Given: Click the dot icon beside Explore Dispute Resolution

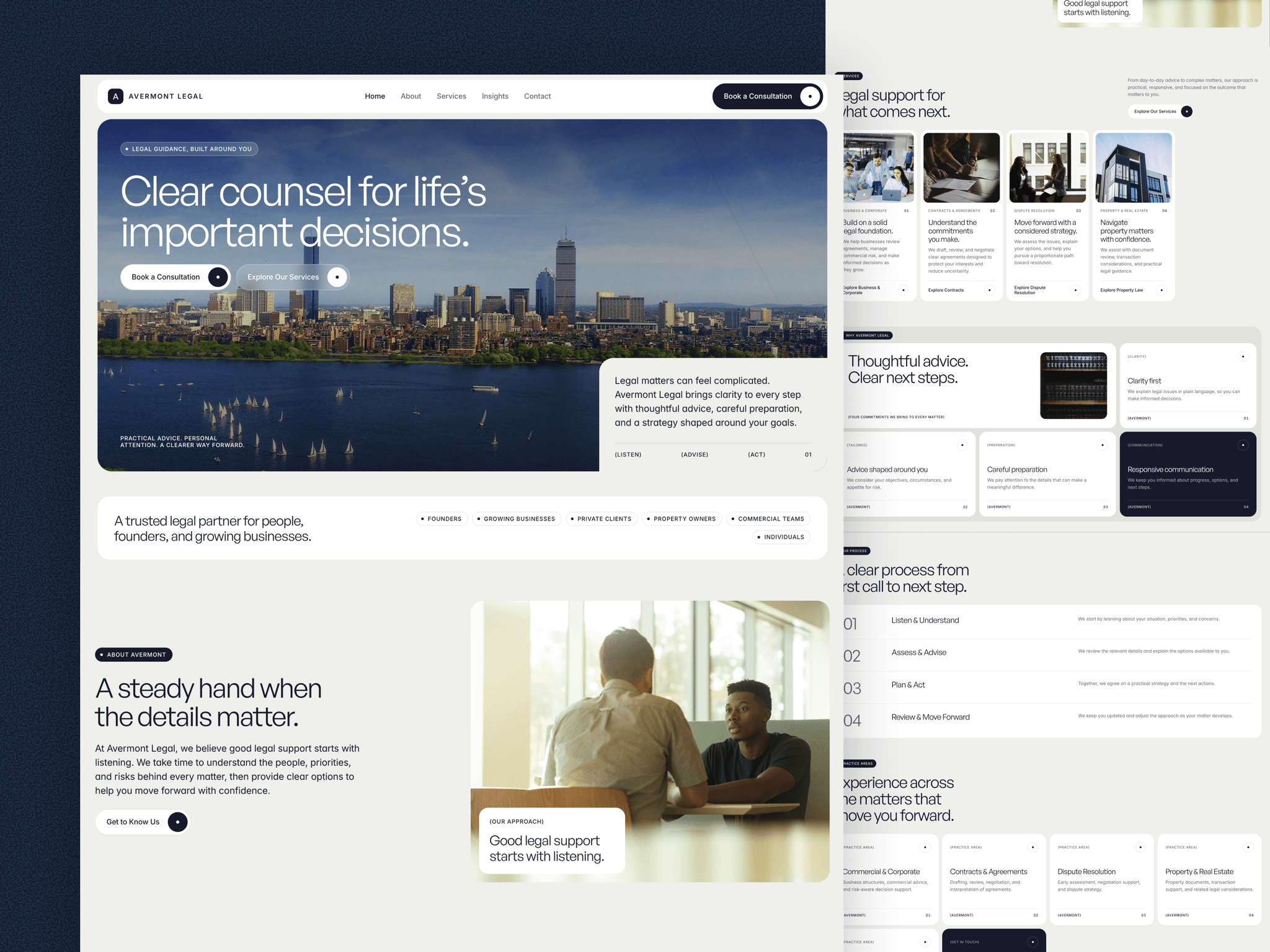Looking at the screenshot, I should coord(1075,290).
